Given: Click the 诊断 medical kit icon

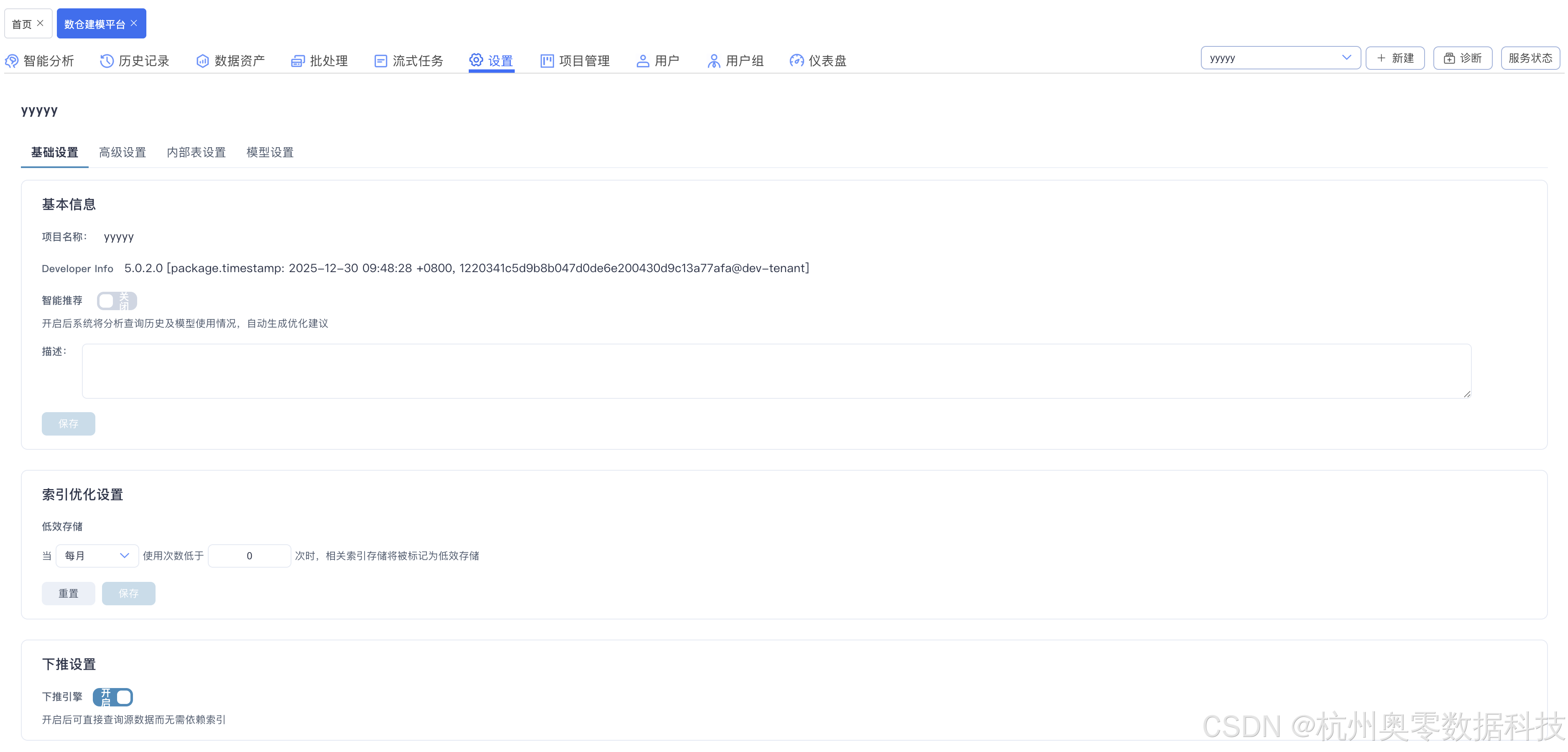Looking at the screenshot, I should pos(1449,58).
